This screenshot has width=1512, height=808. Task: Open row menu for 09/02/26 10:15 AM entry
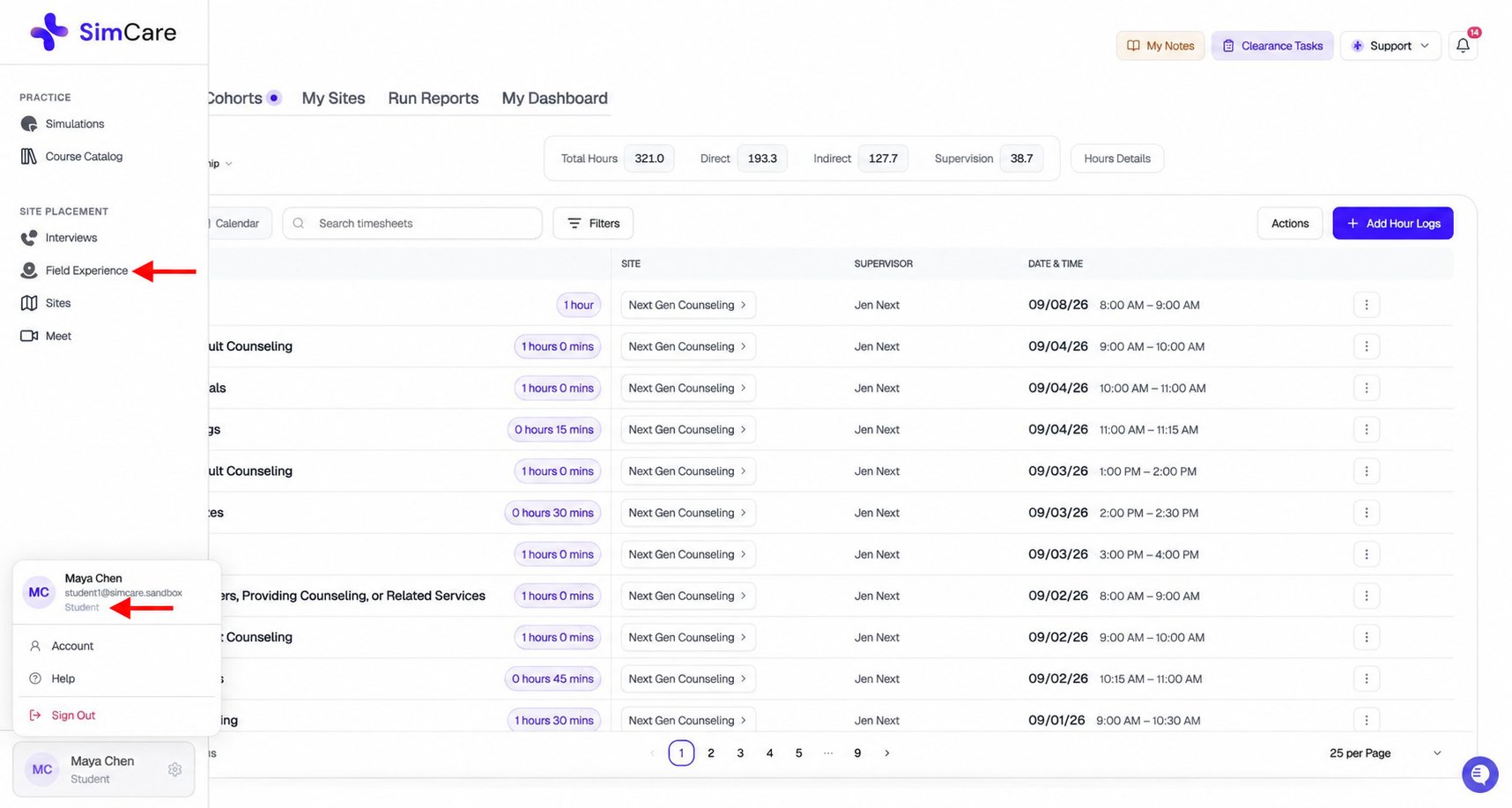pyautogui.click(x=1367, y=678)
